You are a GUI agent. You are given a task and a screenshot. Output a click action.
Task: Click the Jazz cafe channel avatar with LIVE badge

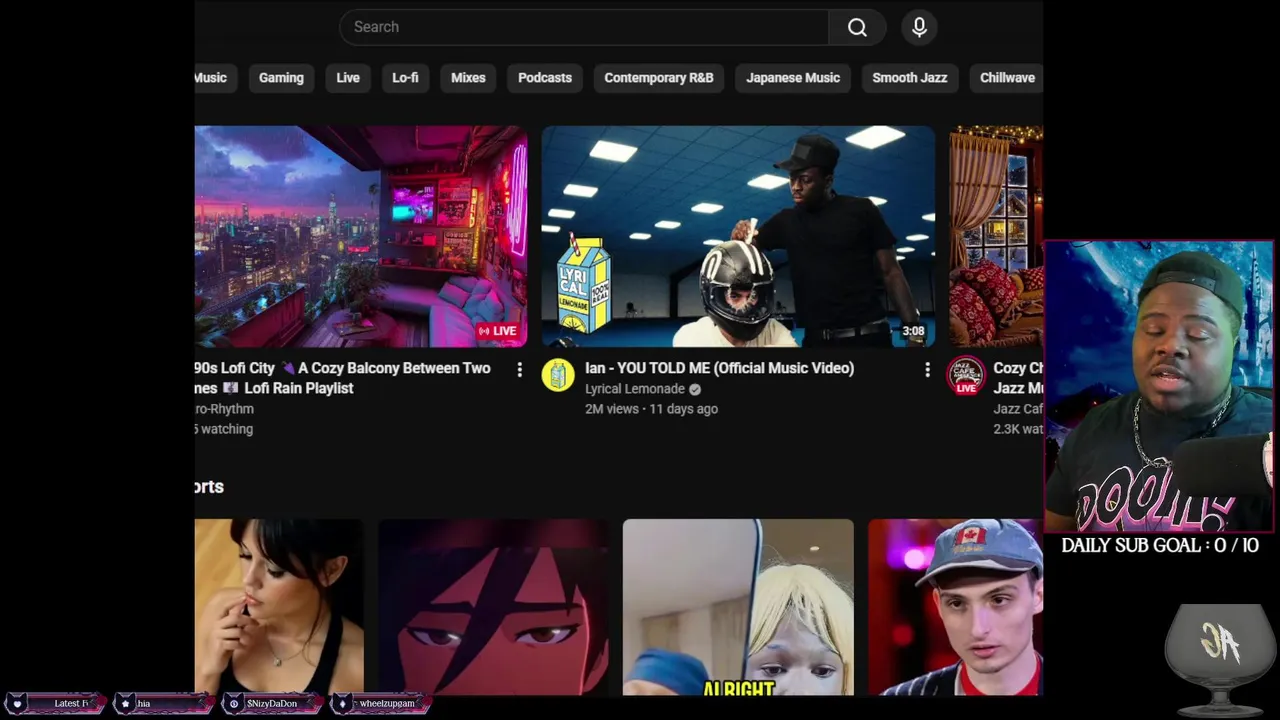pyautogui.click(x=966, y=376)
